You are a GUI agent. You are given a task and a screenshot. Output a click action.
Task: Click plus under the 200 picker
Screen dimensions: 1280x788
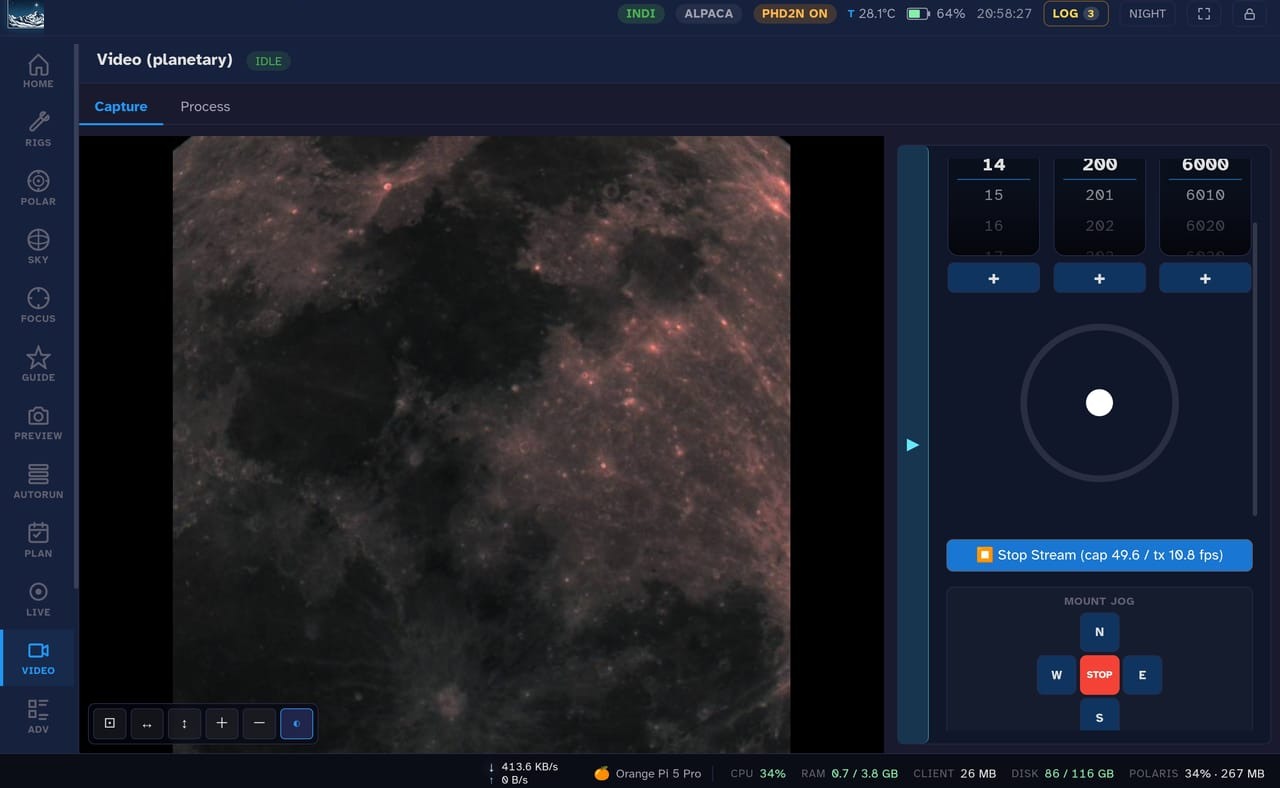pyautogui.click(x=1100, y=279)
